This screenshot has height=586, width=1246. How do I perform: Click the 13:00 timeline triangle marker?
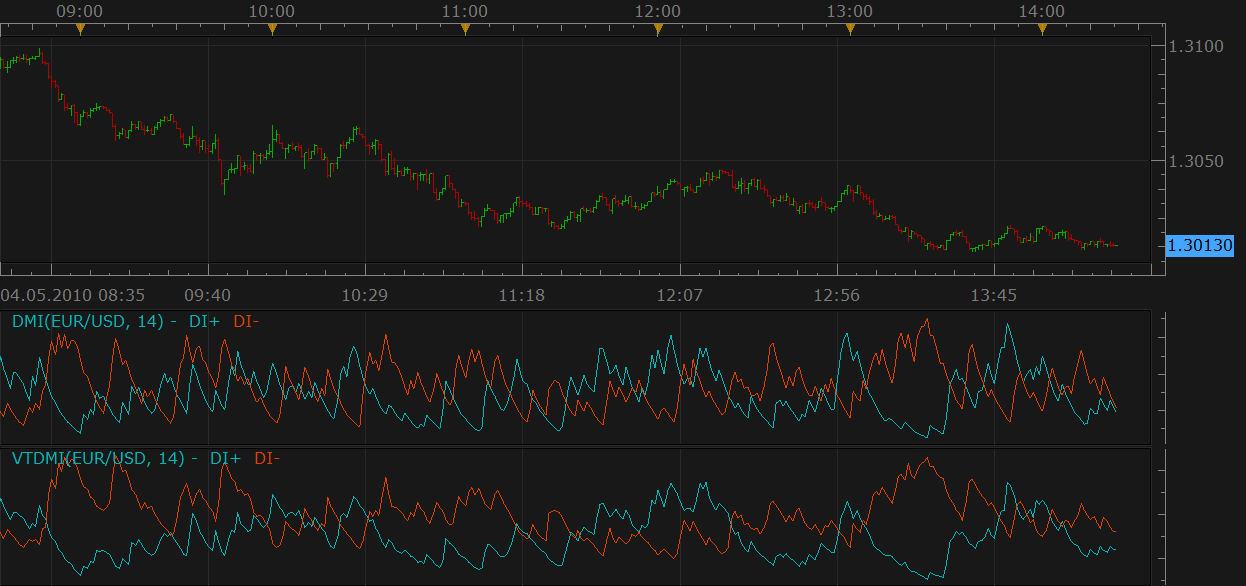coord(851,29)
